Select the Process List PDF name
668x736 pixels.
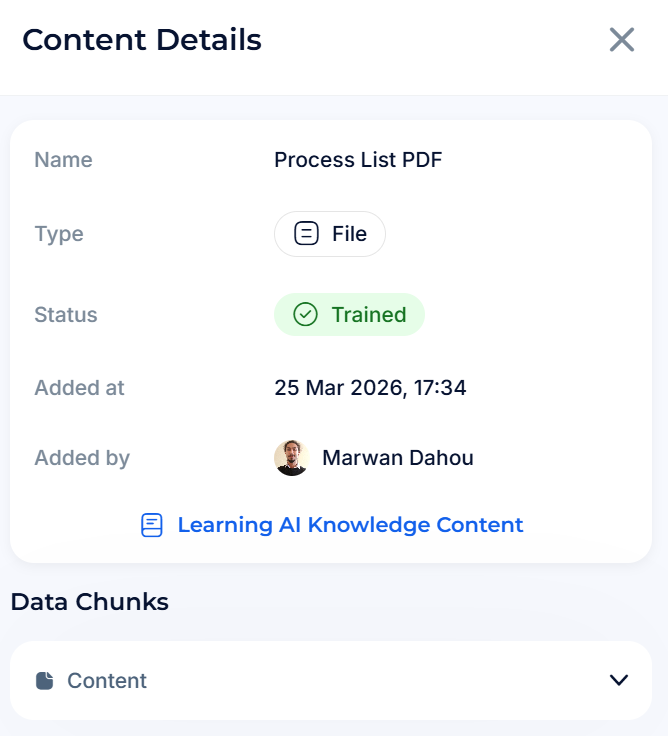coord(358,160)
